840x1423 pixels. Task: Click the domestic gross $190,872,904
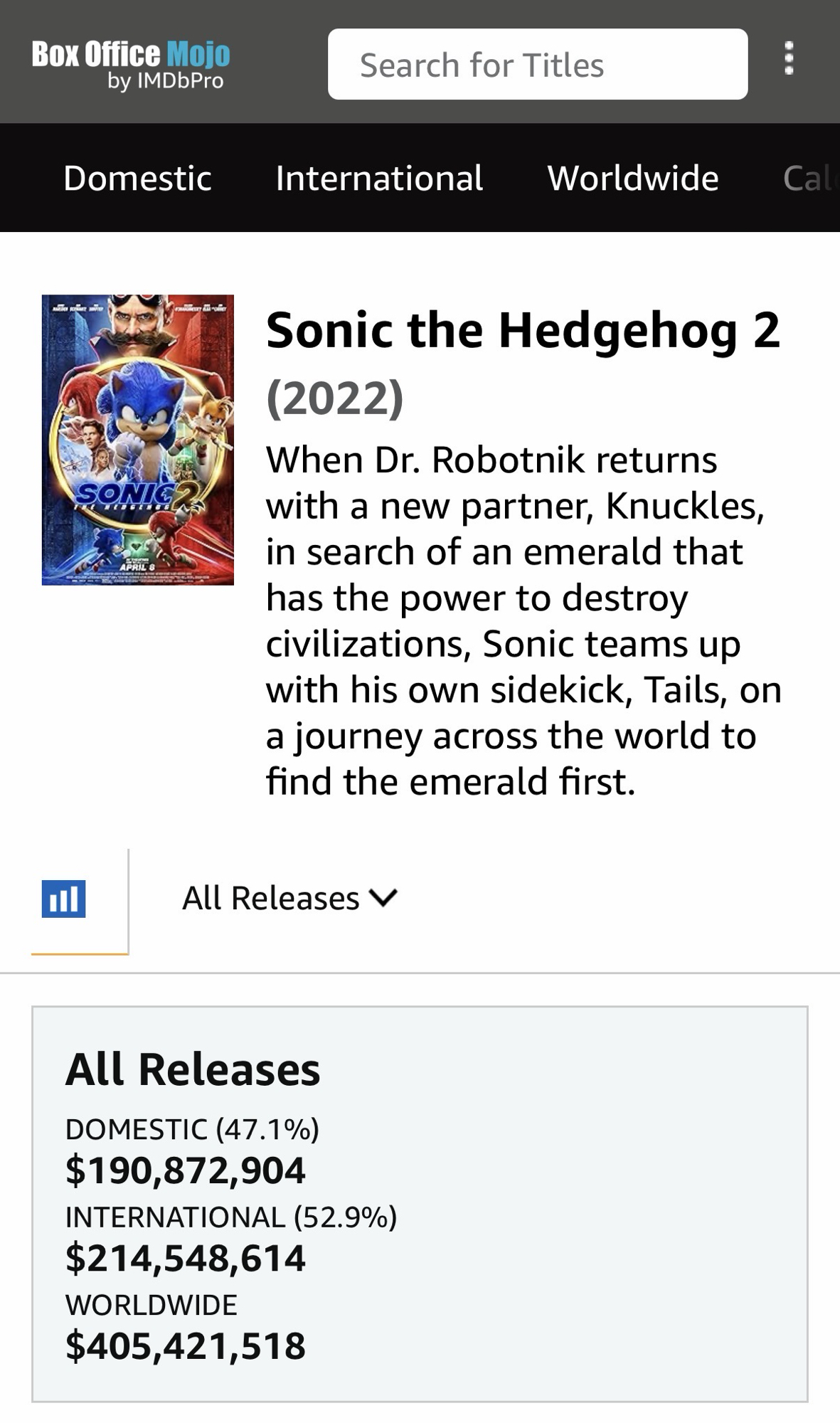click(x=186, y=1170)
